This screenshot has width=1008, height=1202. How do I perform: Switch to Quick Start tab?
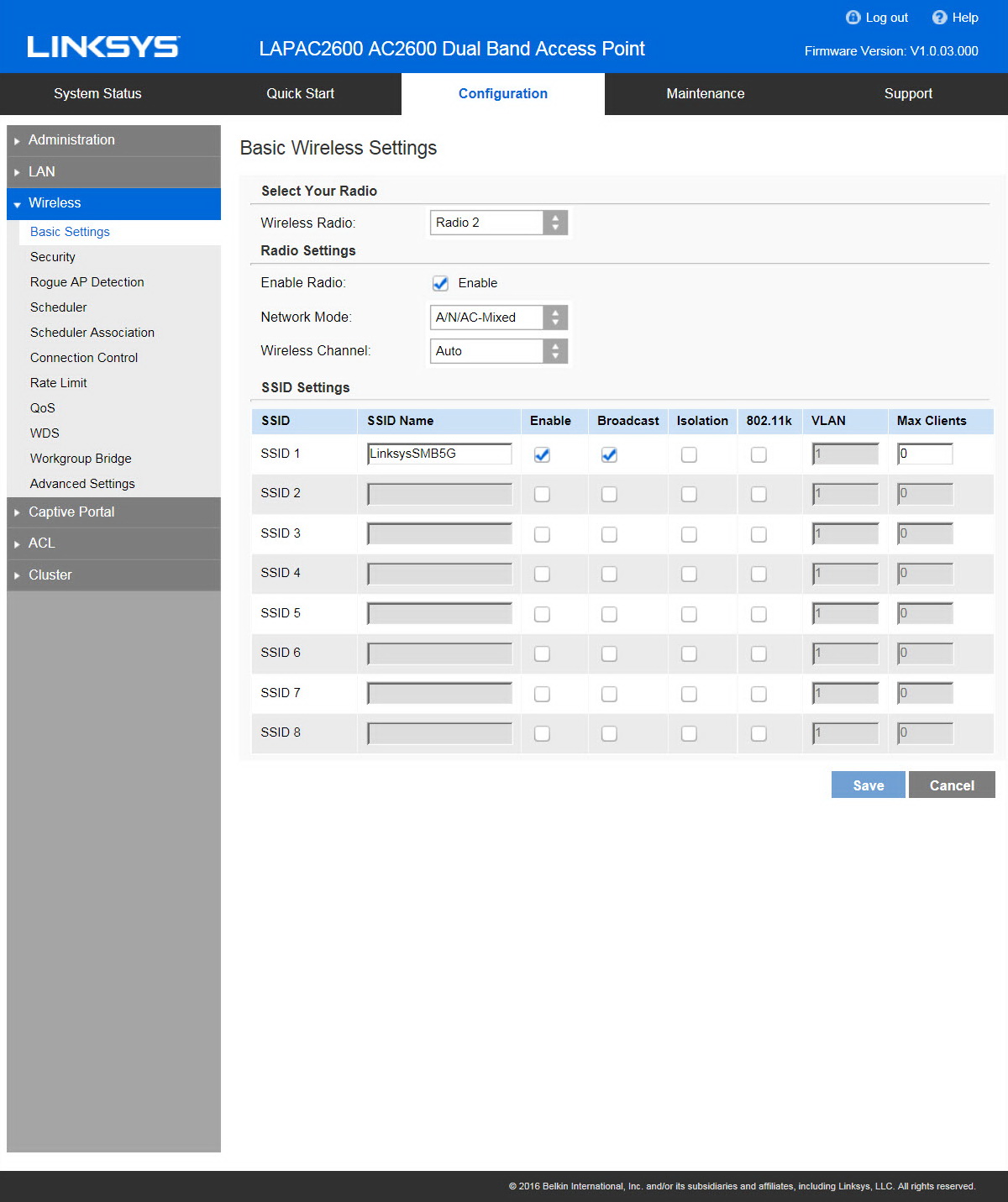(x=300, y=94)
